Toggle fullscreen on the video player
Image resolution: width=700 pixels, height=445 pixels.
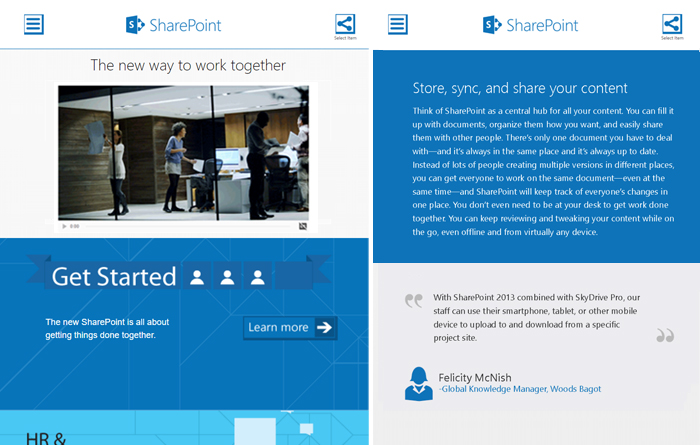pos(303,226)
